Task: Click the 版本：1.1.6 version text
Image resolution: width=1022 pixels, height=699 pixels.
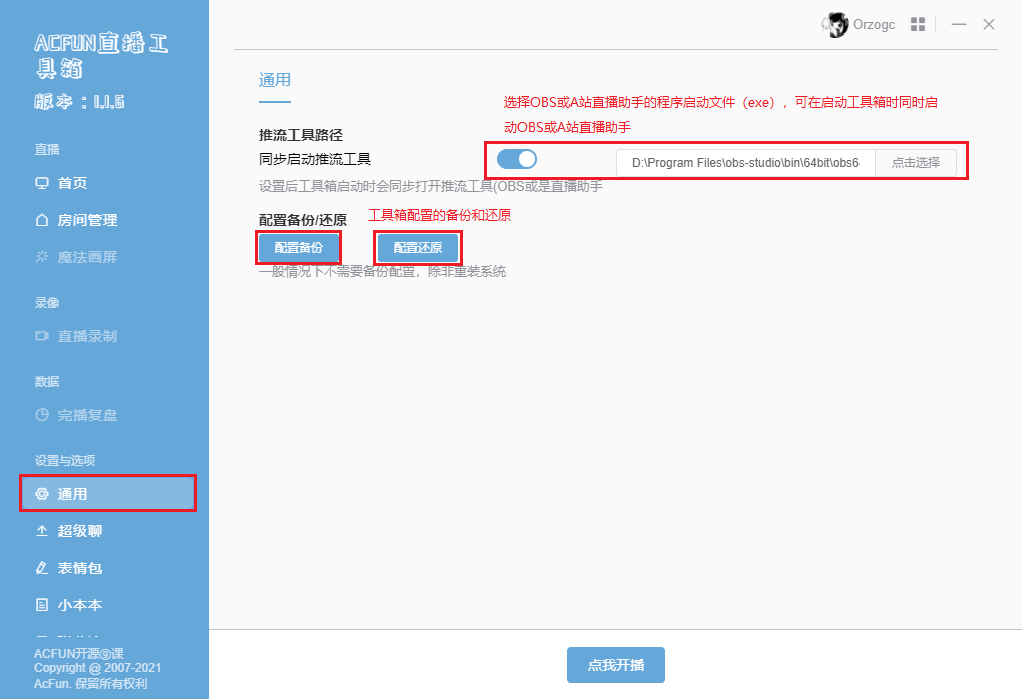Action: (79, 102)
